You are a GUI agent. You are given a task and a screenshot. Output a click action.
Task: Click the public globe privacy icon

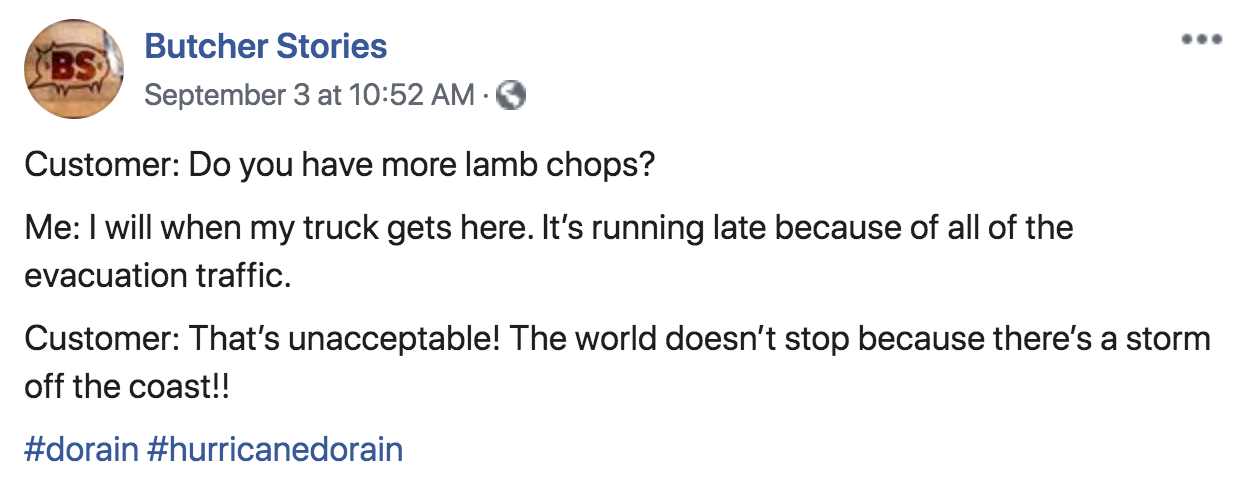click(512, 95)
